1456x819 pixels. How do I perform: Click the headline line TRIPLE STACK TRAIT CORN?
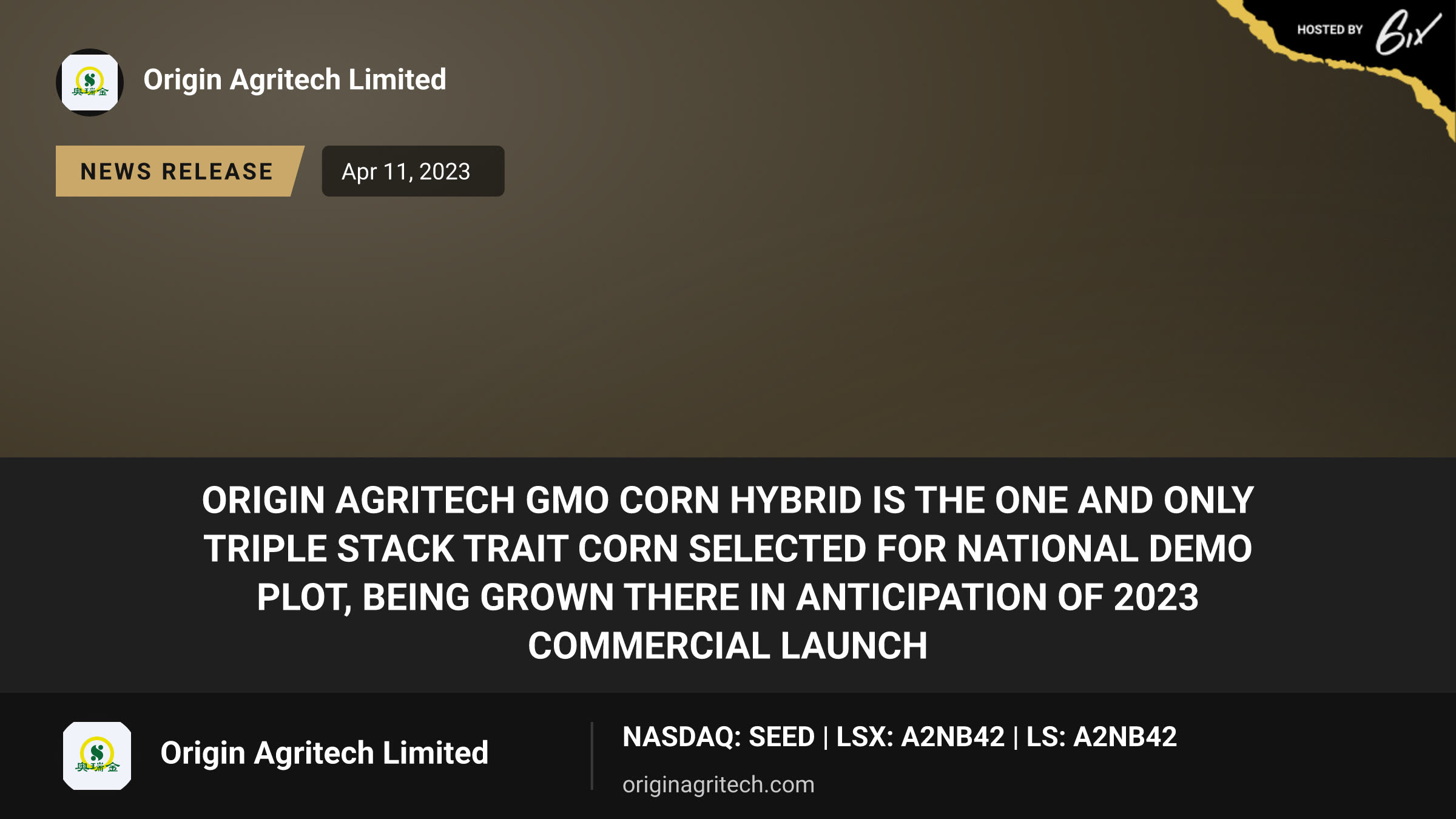(728, 548)
